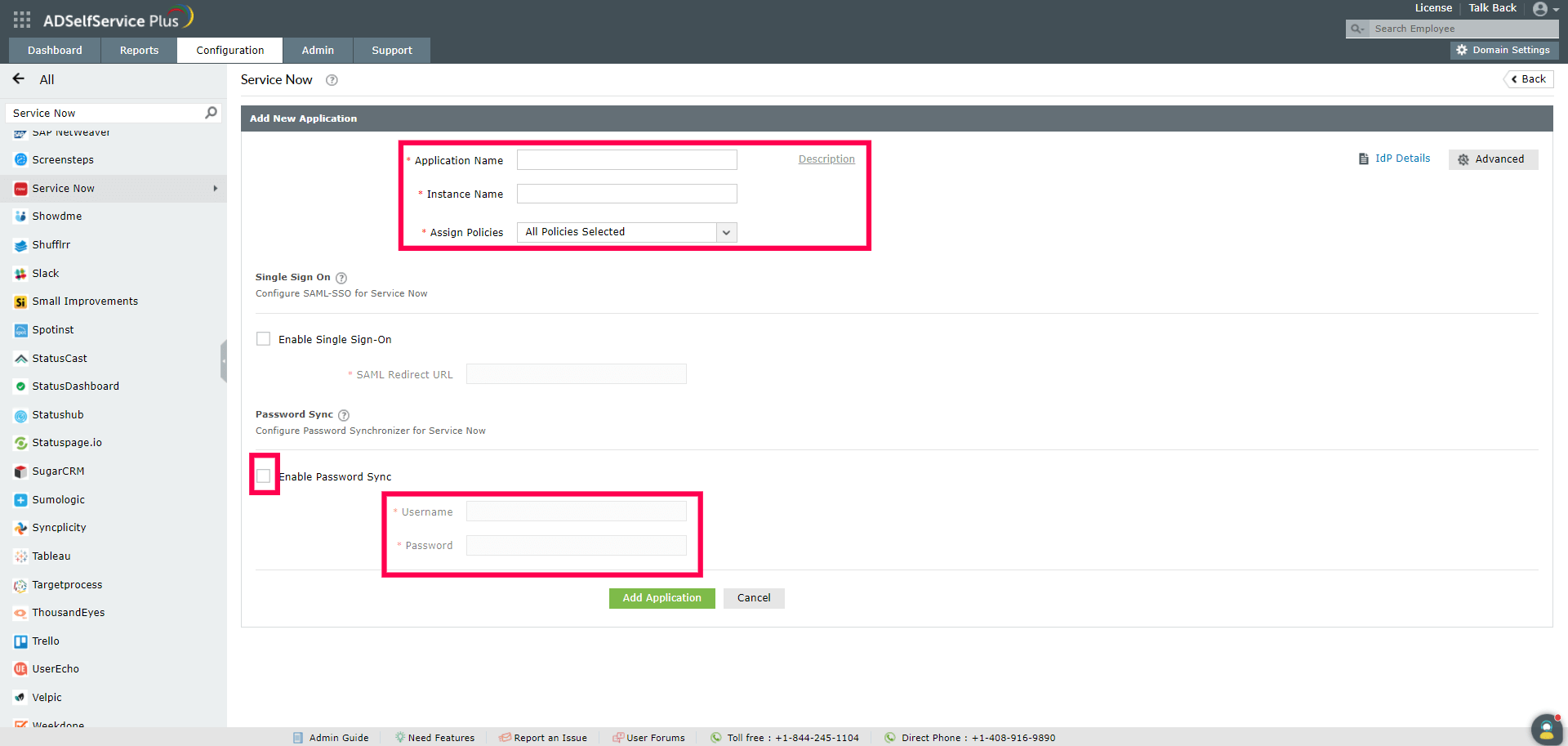Select the SugarCRM app icon

[20, 471]
